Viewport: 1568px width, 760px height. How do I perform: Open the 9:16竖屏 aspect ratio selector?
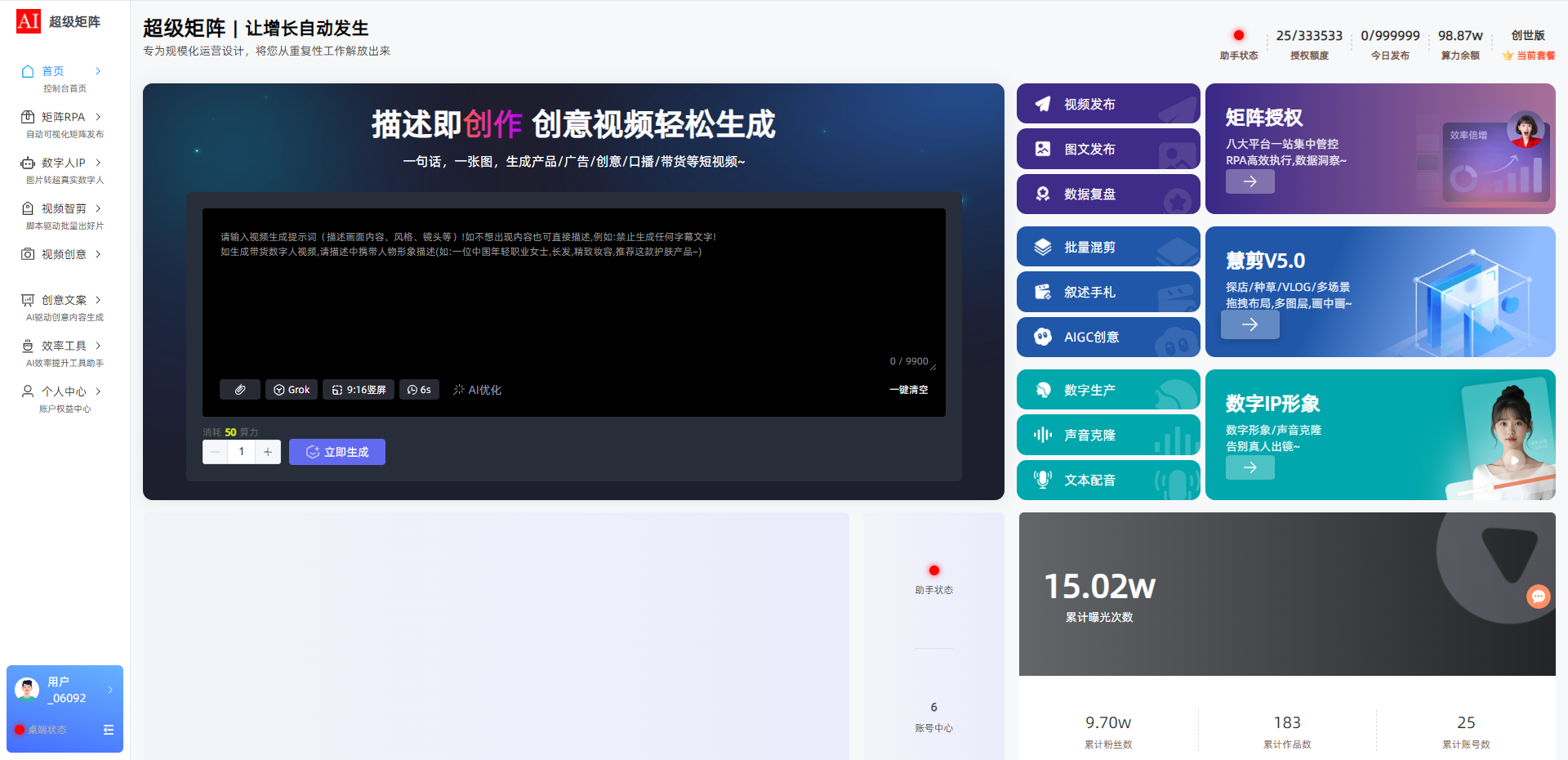(359, 390)
